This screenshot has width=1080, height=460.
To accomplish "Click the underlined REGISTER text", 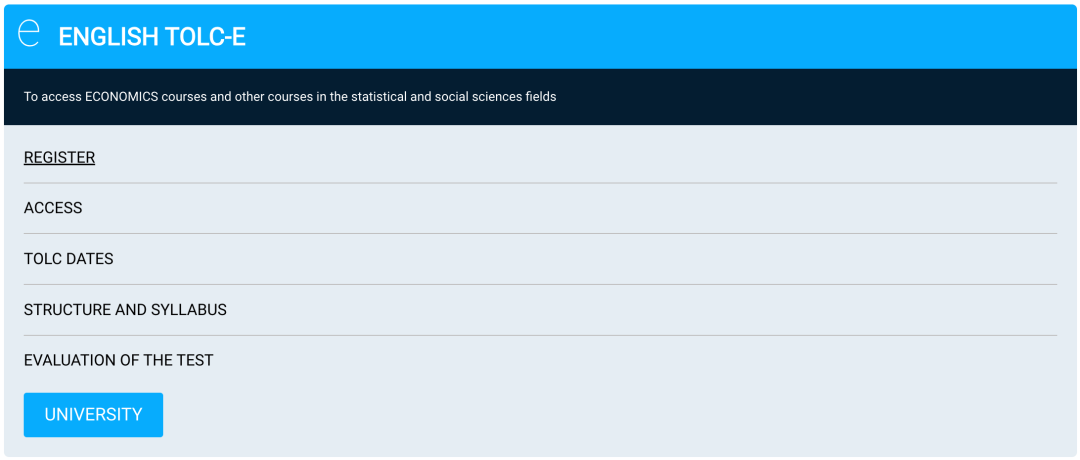I will [59, 157].
